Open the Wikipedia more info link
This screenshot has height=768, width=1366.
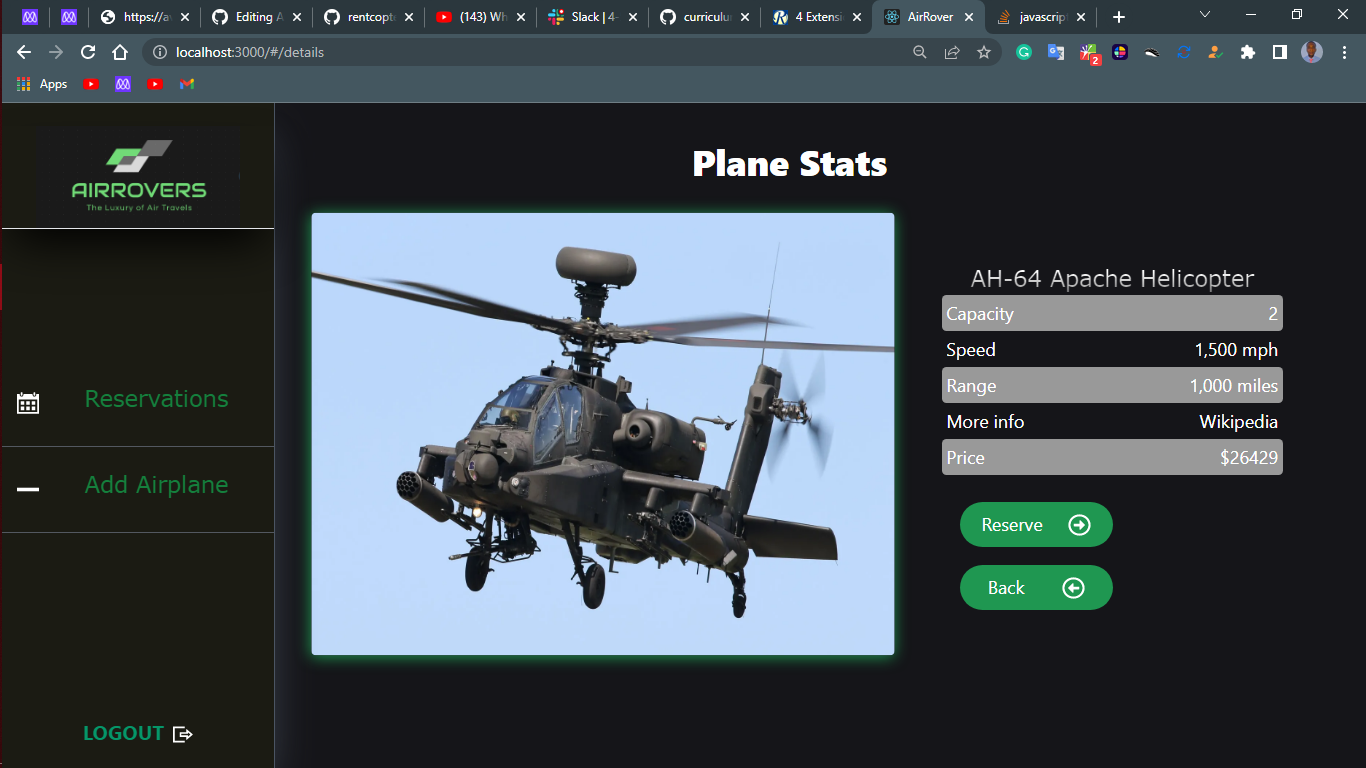[1238, 421]
